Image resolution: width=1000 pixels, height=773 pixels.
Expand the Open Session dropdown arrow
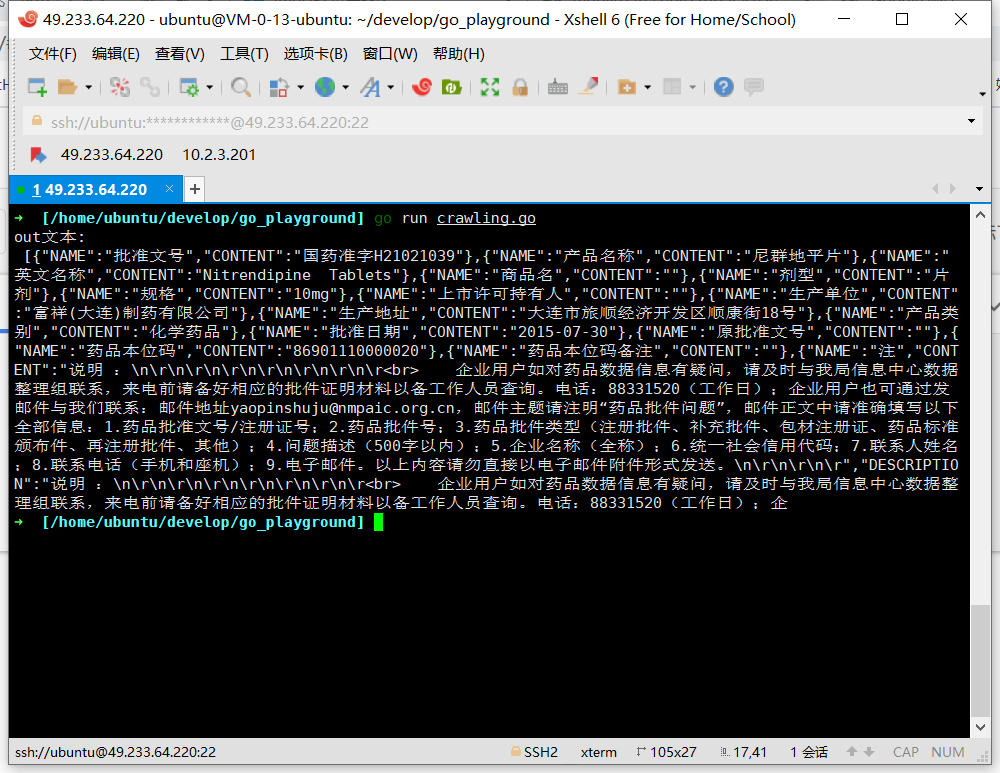click(89, 87)
